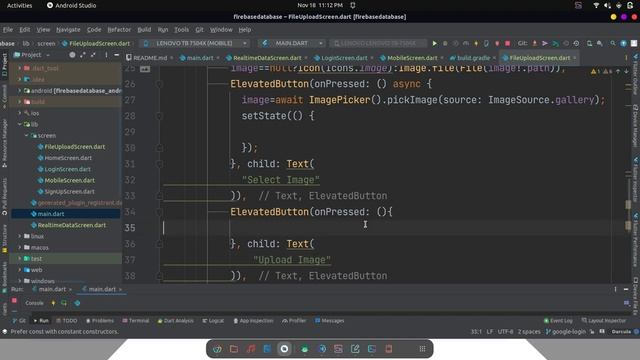Screen dimensions: 640x360
Task: Click the editor vertical scrollbar thumb
Action: (x=628, y=205)
